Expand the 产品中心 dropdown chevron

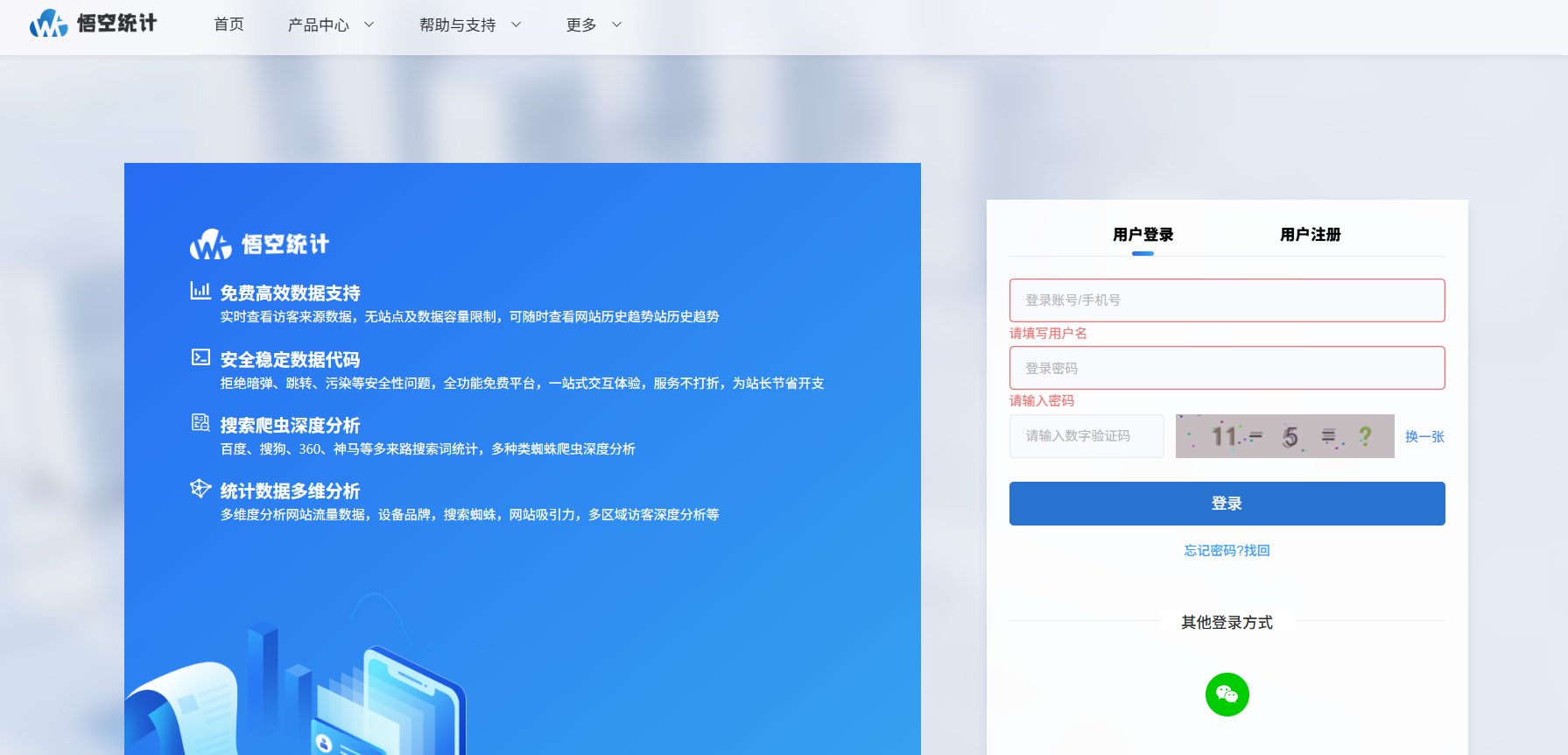369,25
